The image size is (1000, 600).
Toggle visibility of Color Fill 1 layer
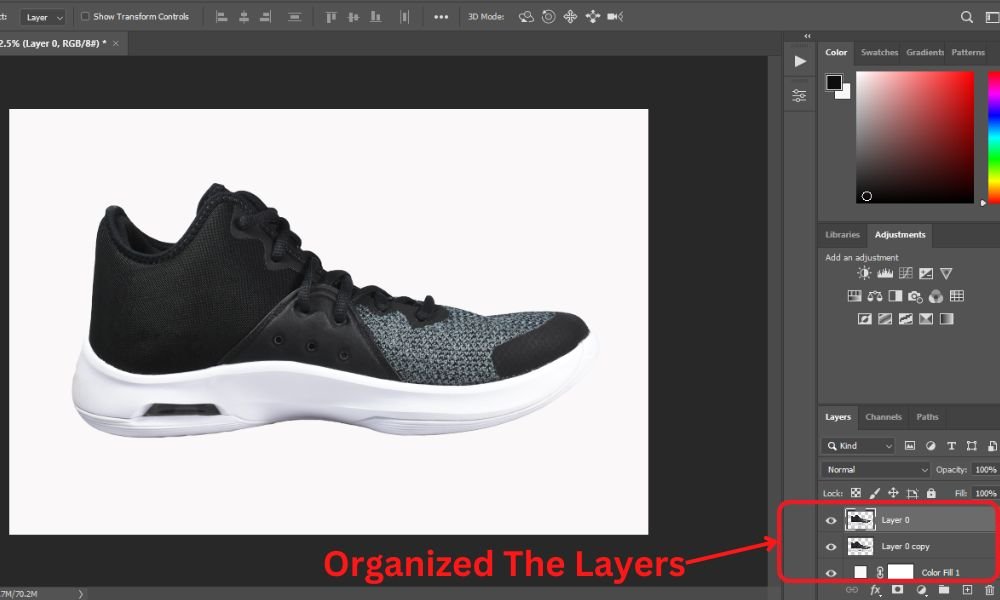coord(831,573)
